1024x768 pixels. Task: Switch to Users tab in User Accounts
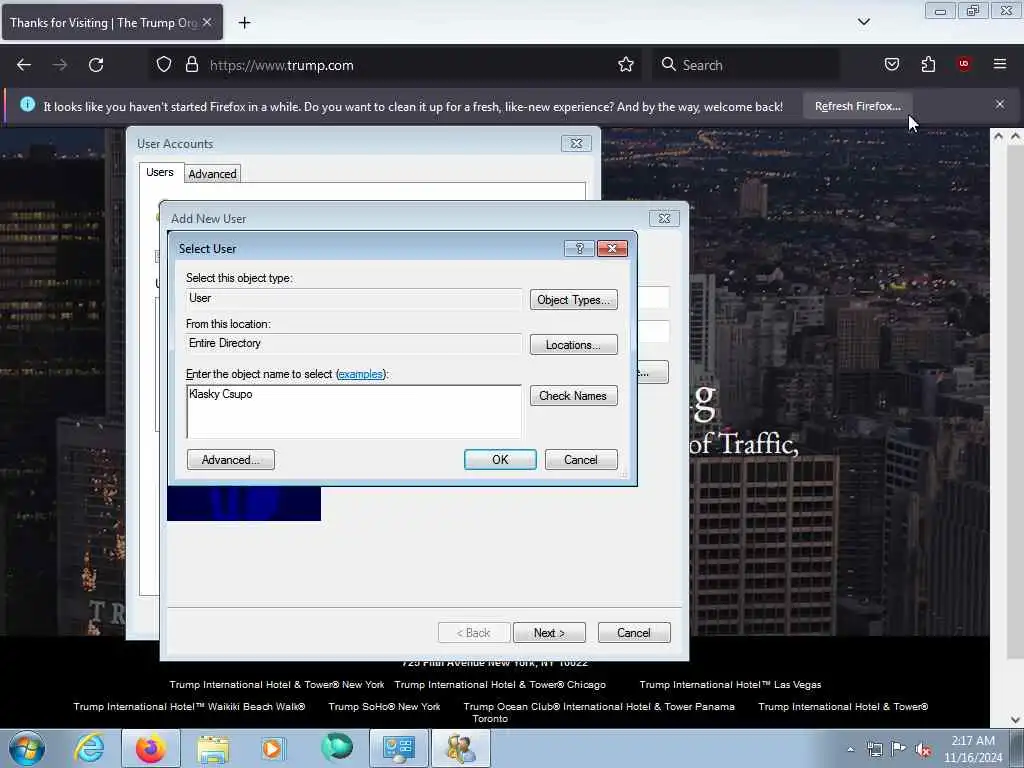(160, 172)
